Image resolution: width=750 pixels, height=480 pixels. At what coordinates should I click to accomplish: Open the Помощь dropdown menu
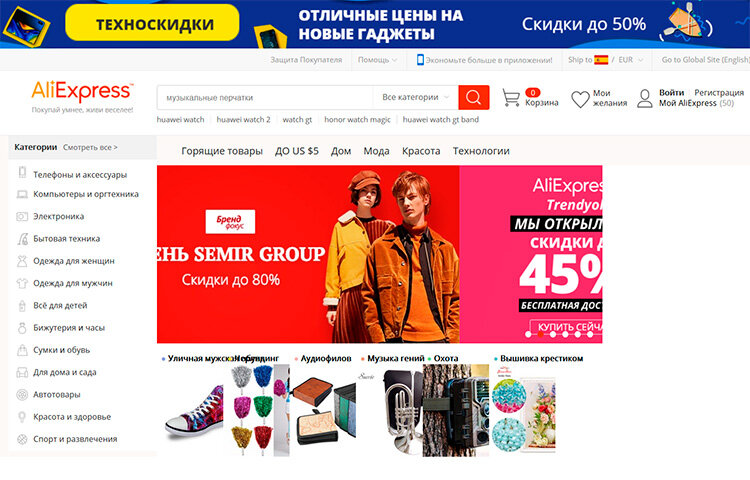point(377,60)
